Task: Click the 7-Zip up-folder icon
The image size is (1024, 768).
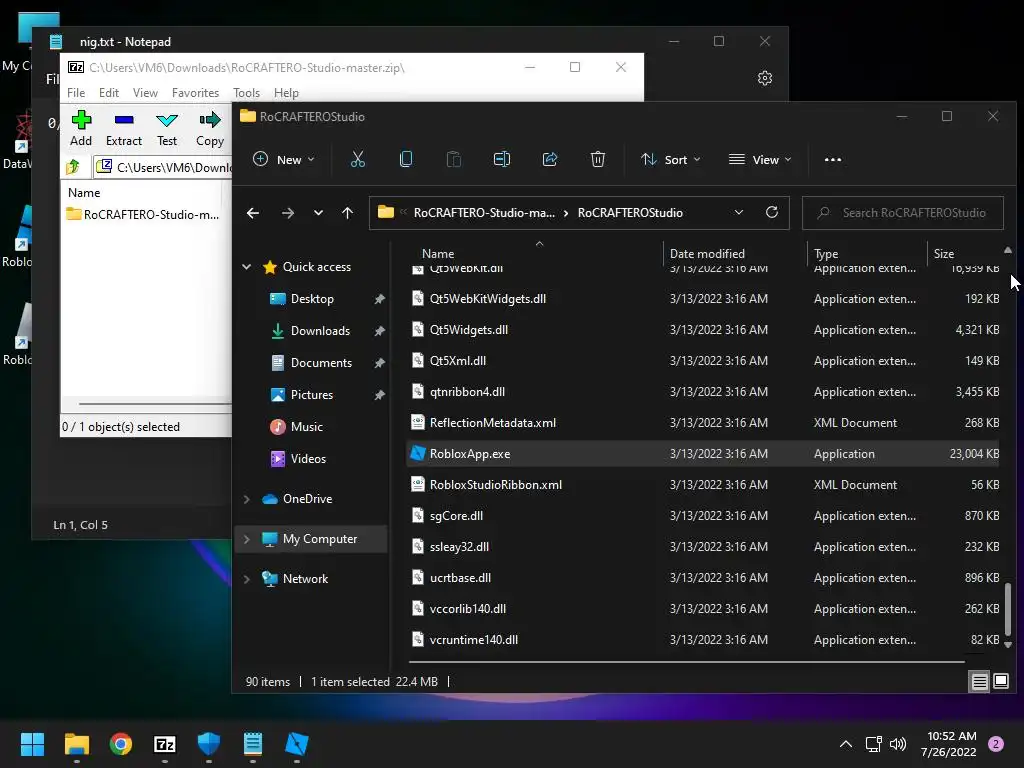Action: click(x=72, y=167)
